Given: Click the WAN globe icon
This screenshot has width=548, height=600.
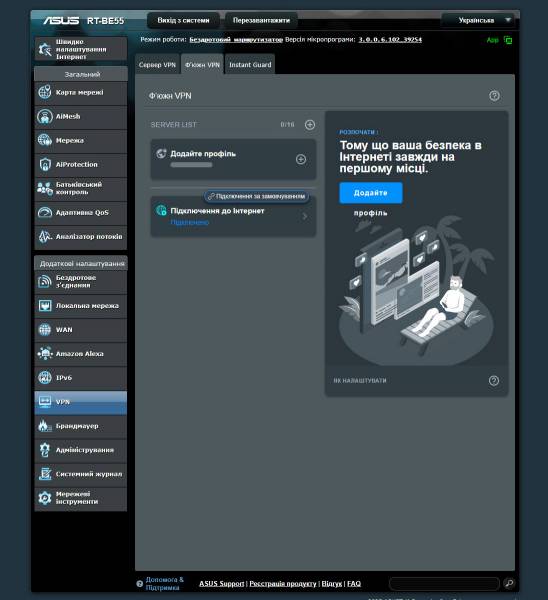Looking at the screenshot, I should tap(45, 329).
